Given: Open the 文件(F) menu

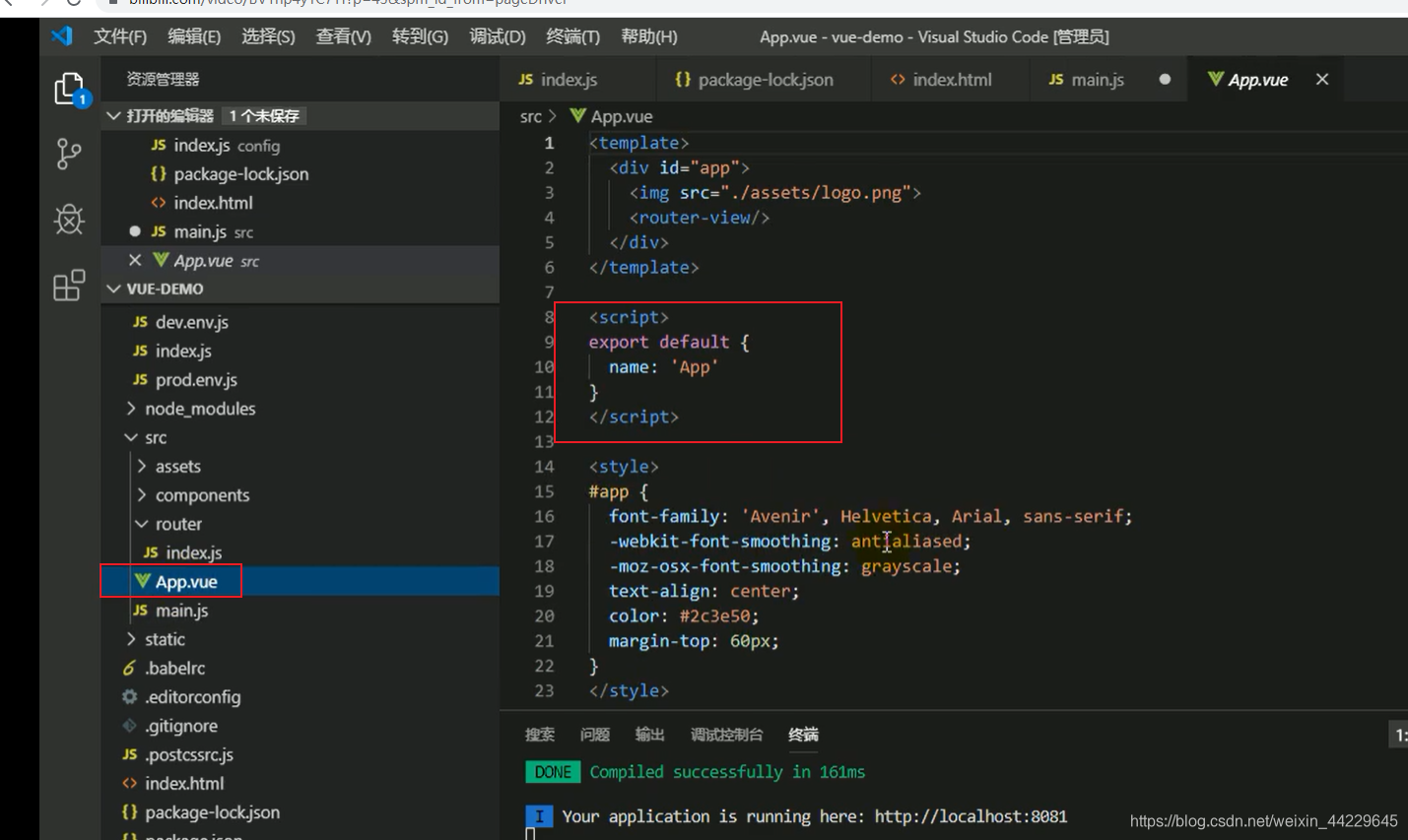Looking at the screenshot, I should pyautogui.click(x=120, y=36).
